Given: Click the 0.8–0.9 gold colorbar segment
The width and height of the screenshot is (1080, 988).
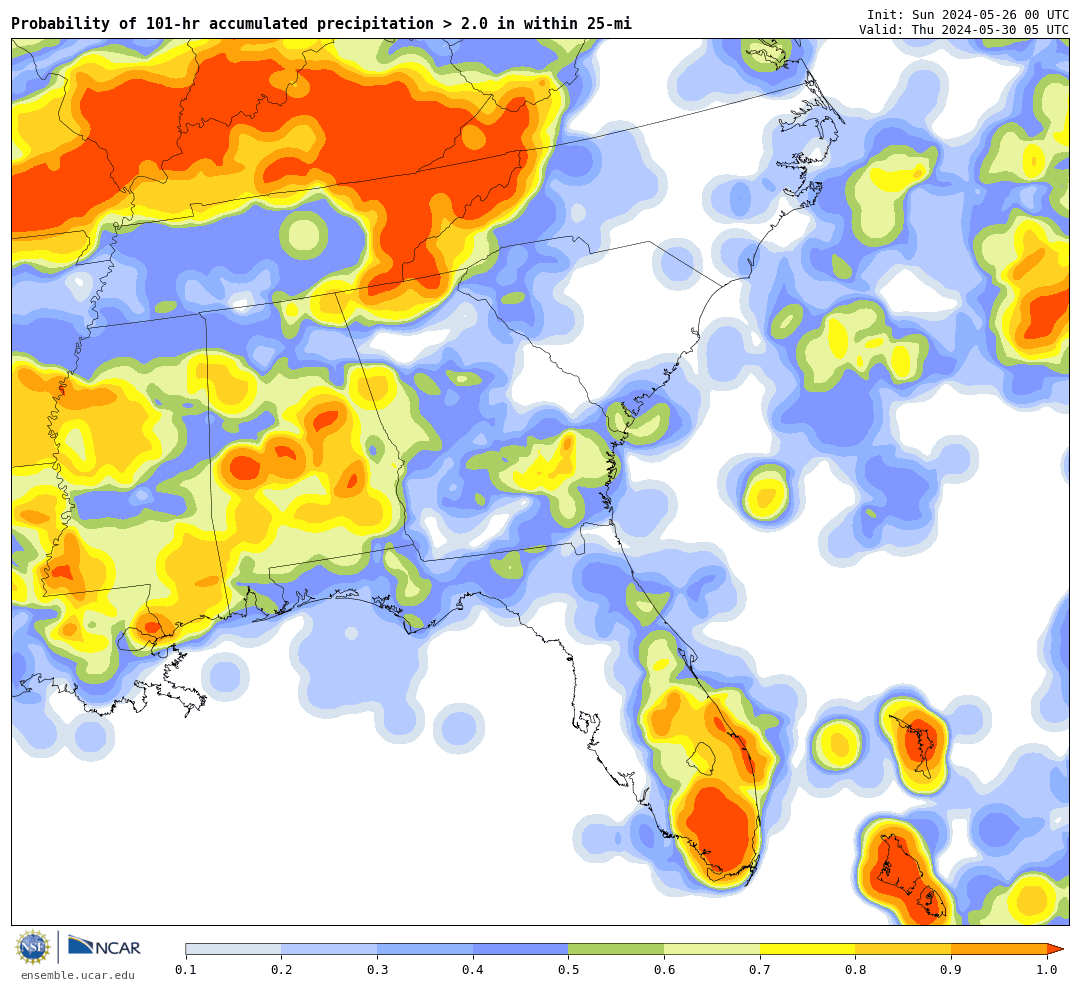Looking at the screenshot, I should click(904, 949).
